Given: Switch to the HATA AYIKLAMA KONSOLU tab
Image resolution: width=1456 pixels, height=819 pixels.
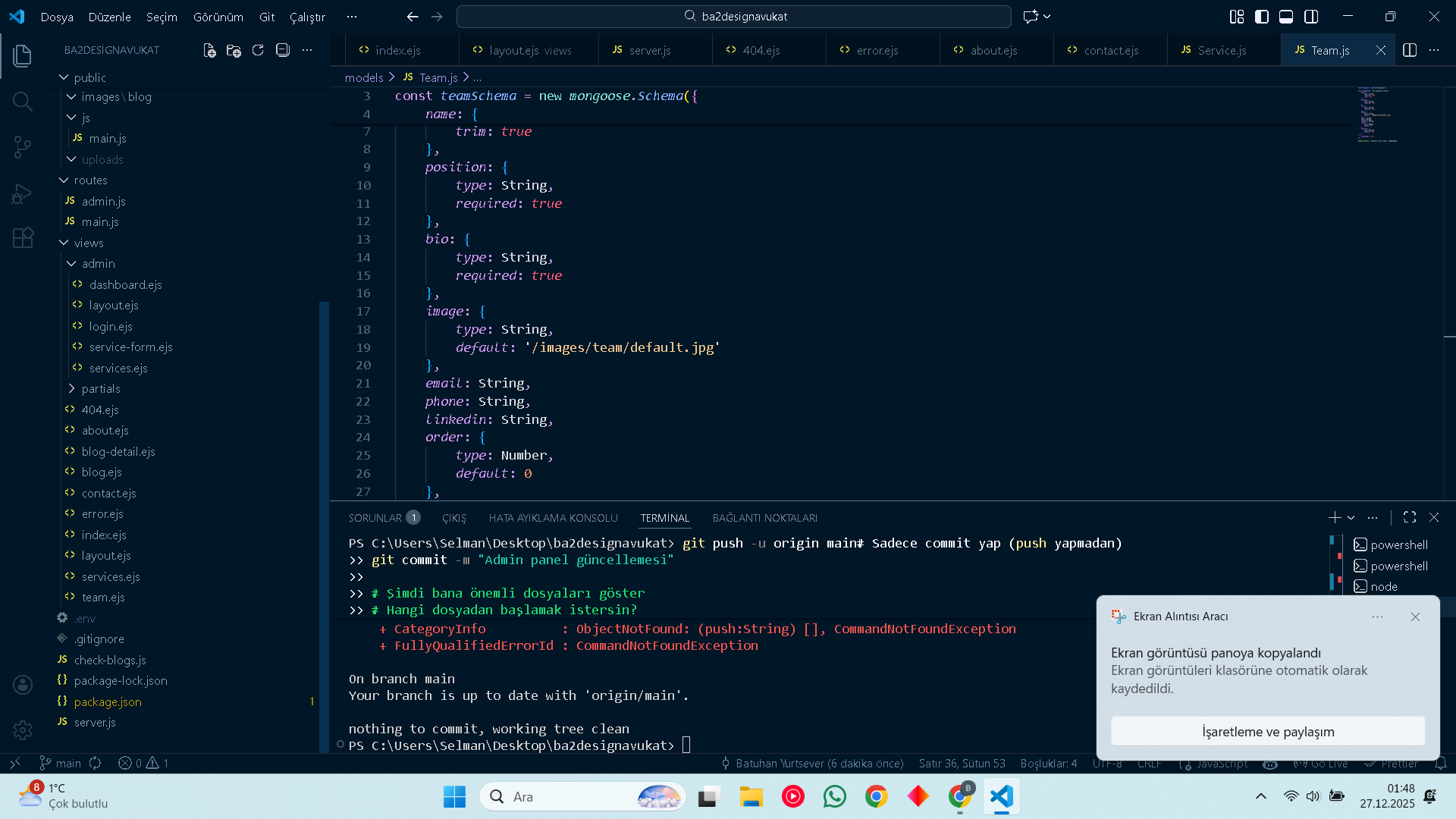Looking at the screenshot, I should coord(553,518).
